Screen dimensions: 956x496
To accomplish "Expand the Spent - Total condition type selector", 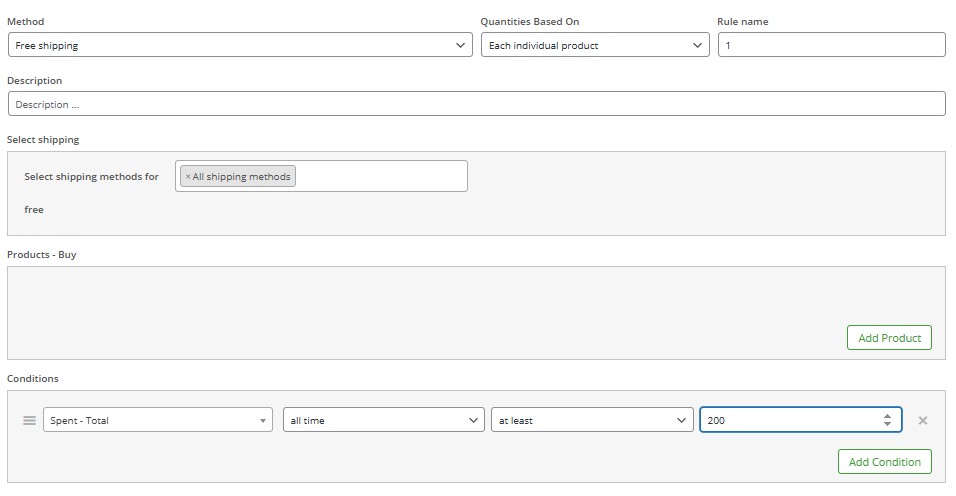I will (x=158, y=420).
